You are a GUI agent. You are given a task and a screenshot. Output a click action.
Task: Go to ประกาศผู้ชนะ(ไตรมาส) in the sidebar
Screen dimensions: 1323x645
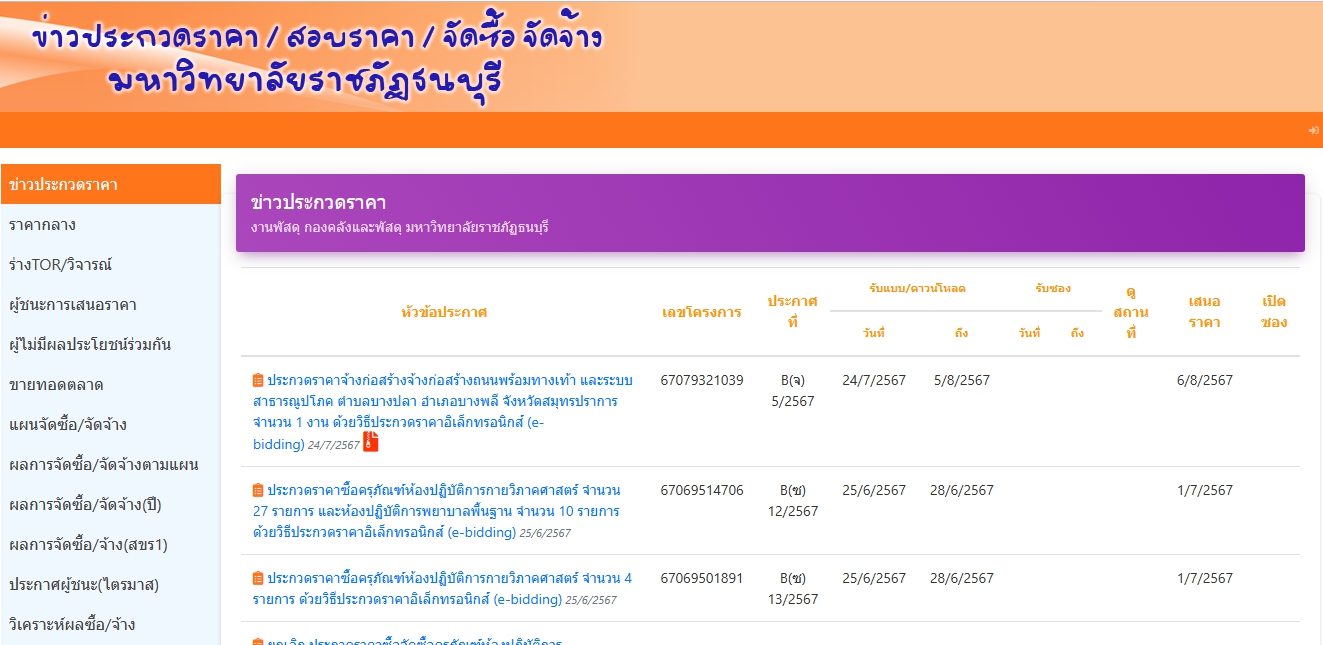tap(111, 584)
